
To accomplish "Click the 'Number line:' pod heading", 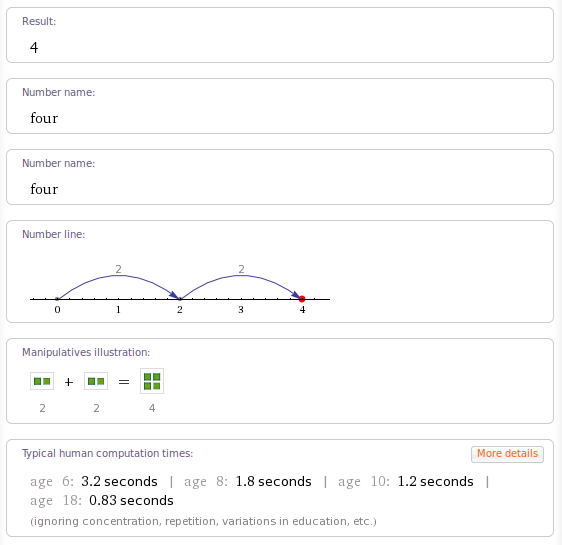I will (x=54, y=234).
